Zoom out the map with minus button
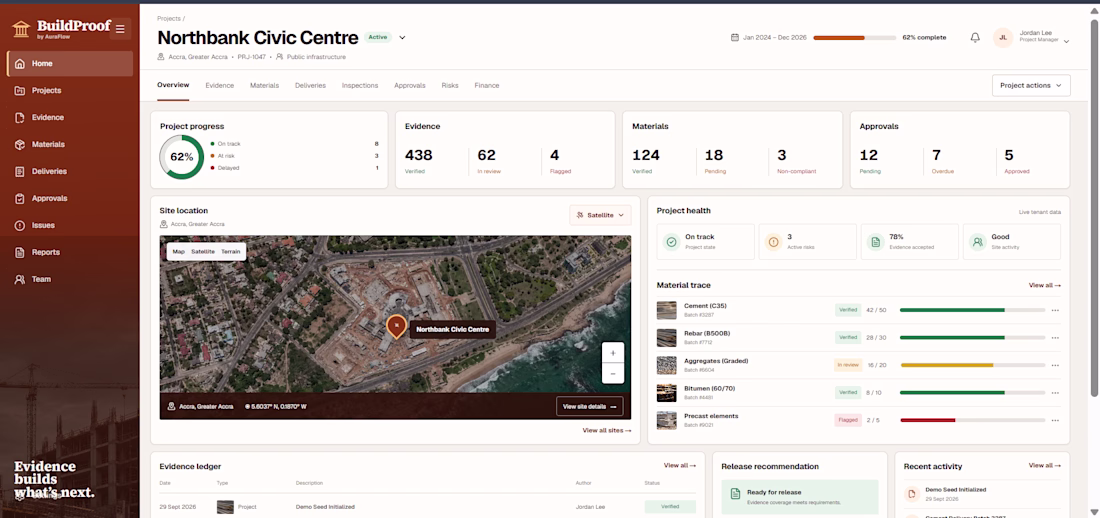This screenshot has height=518, width=1100. [612, 373]
